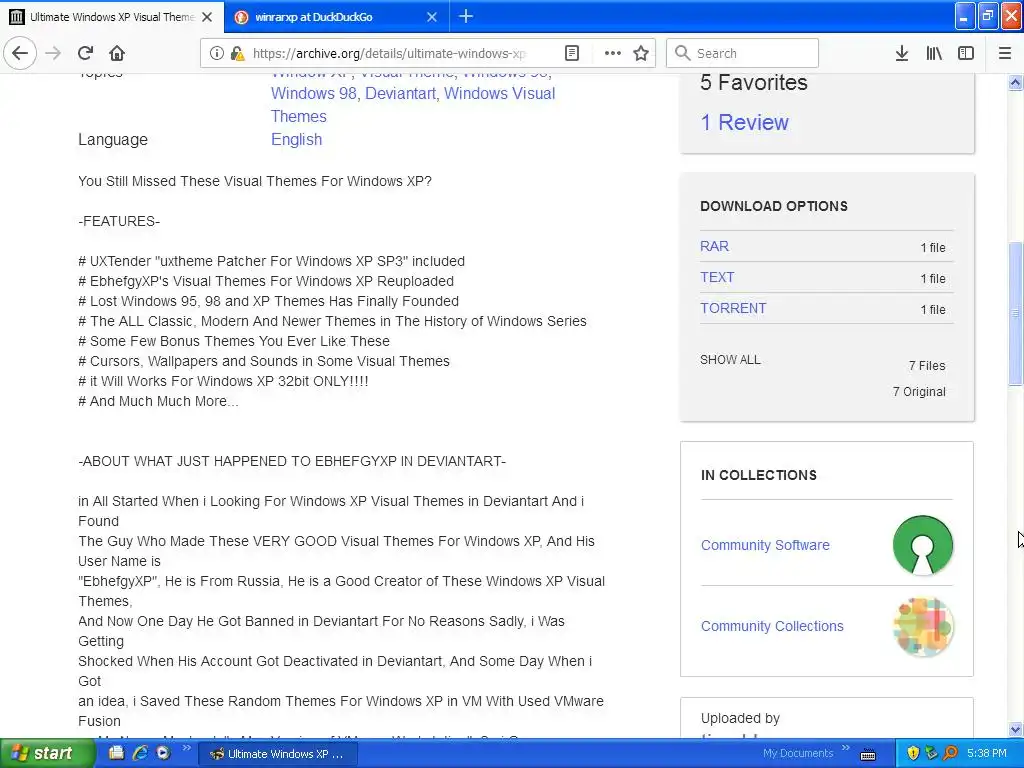Switch to winrarxp at DuckDuckGo tab
The width and height of the screenshot is (1024, 768).
pyautogui.click(x=336, y=17)
